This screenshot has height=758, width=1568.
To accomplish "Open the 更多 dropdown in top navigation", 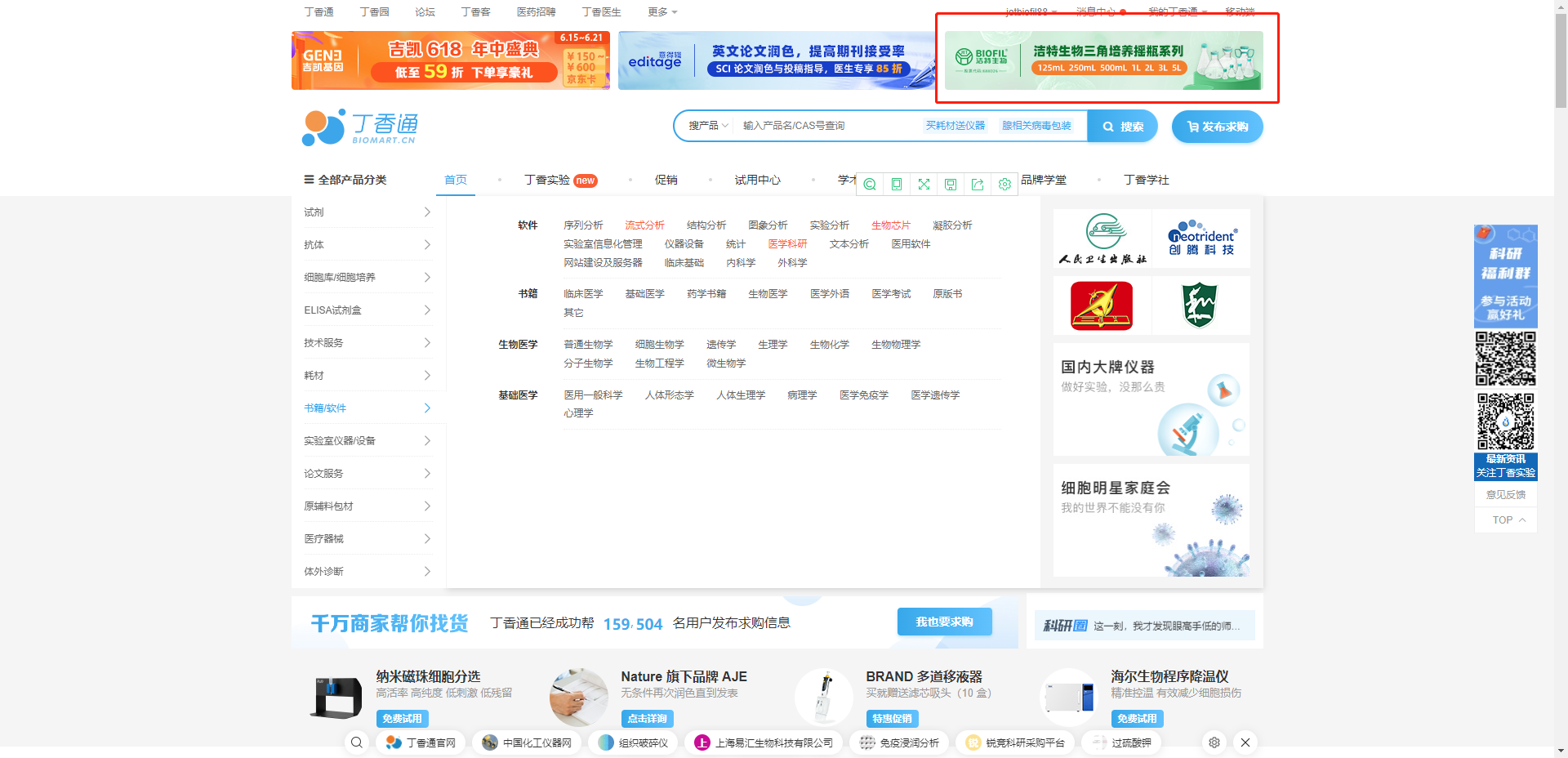I will (657, 11).
